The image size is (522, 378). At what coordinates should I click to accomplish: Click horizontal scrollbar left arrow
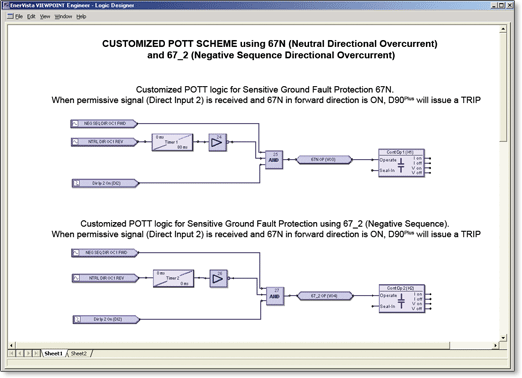click(x=12, y=345)
